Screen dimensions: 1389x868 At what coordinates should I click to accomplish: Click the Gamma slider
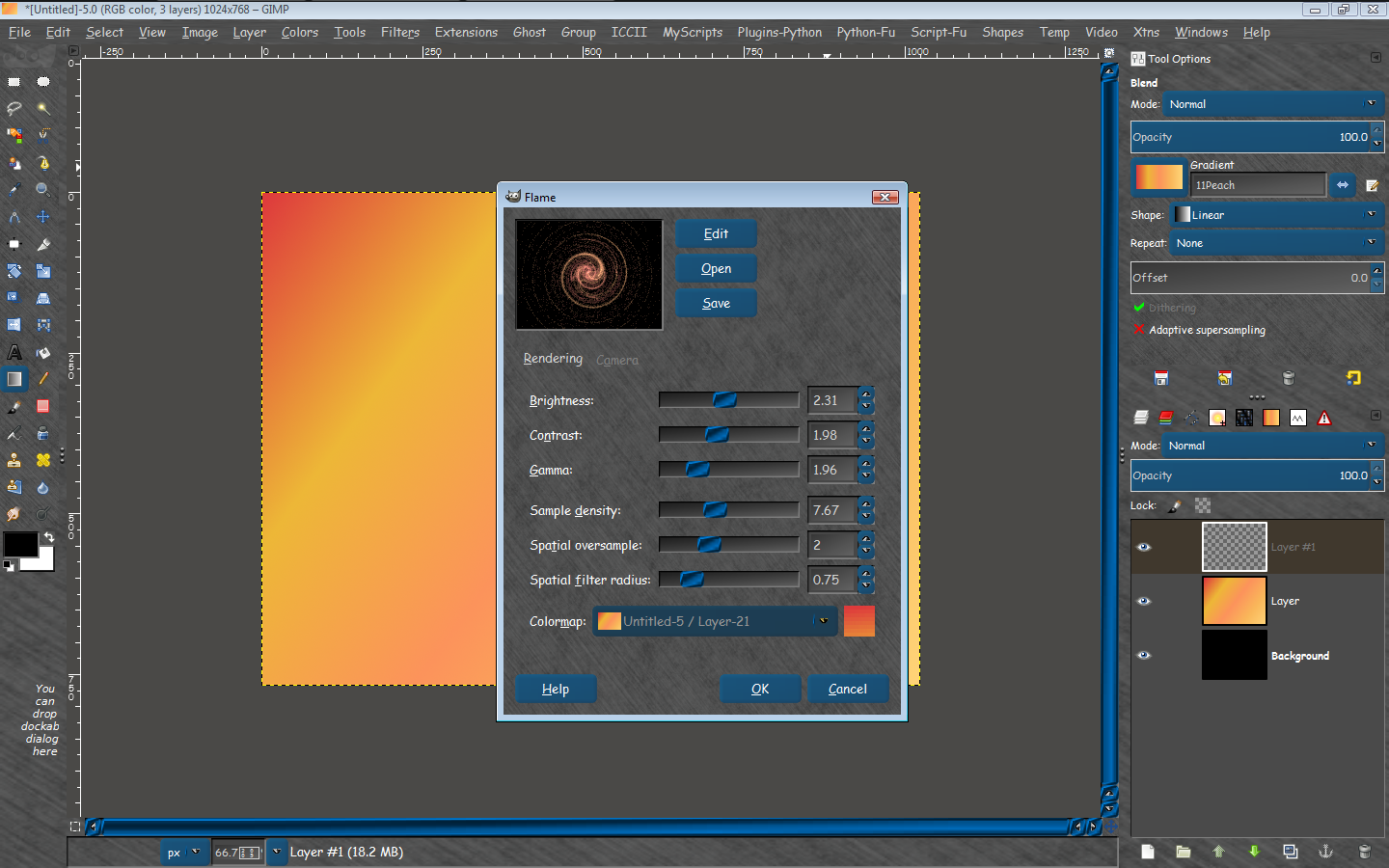click(728, 470)
